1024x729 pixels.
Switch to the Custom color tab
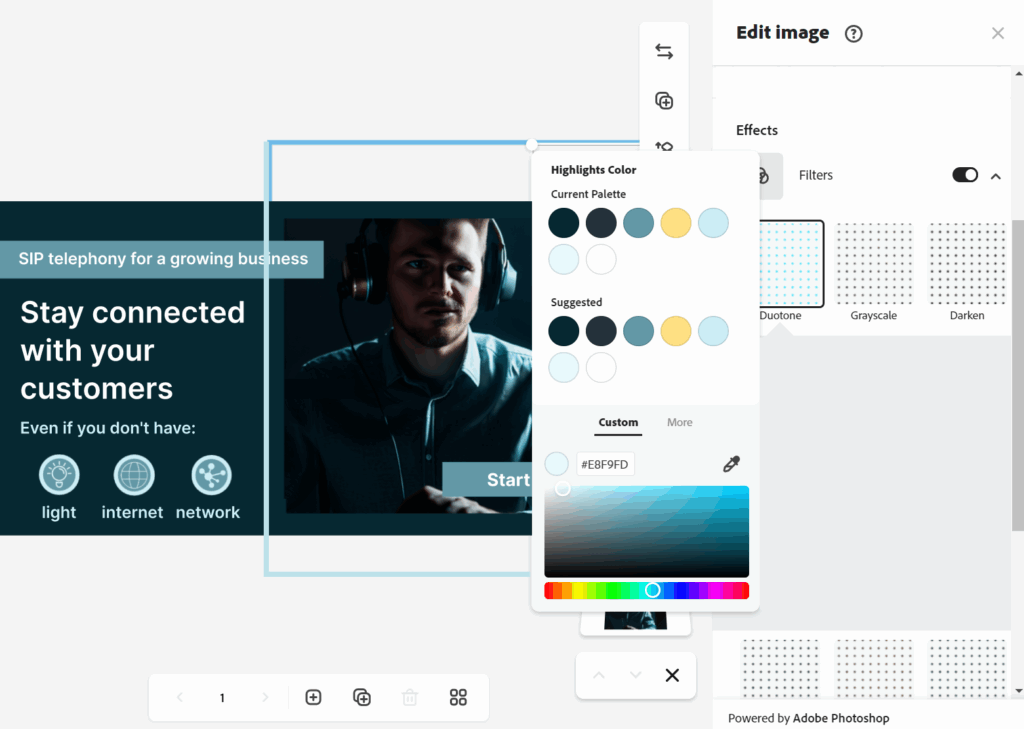coord(618,423)
